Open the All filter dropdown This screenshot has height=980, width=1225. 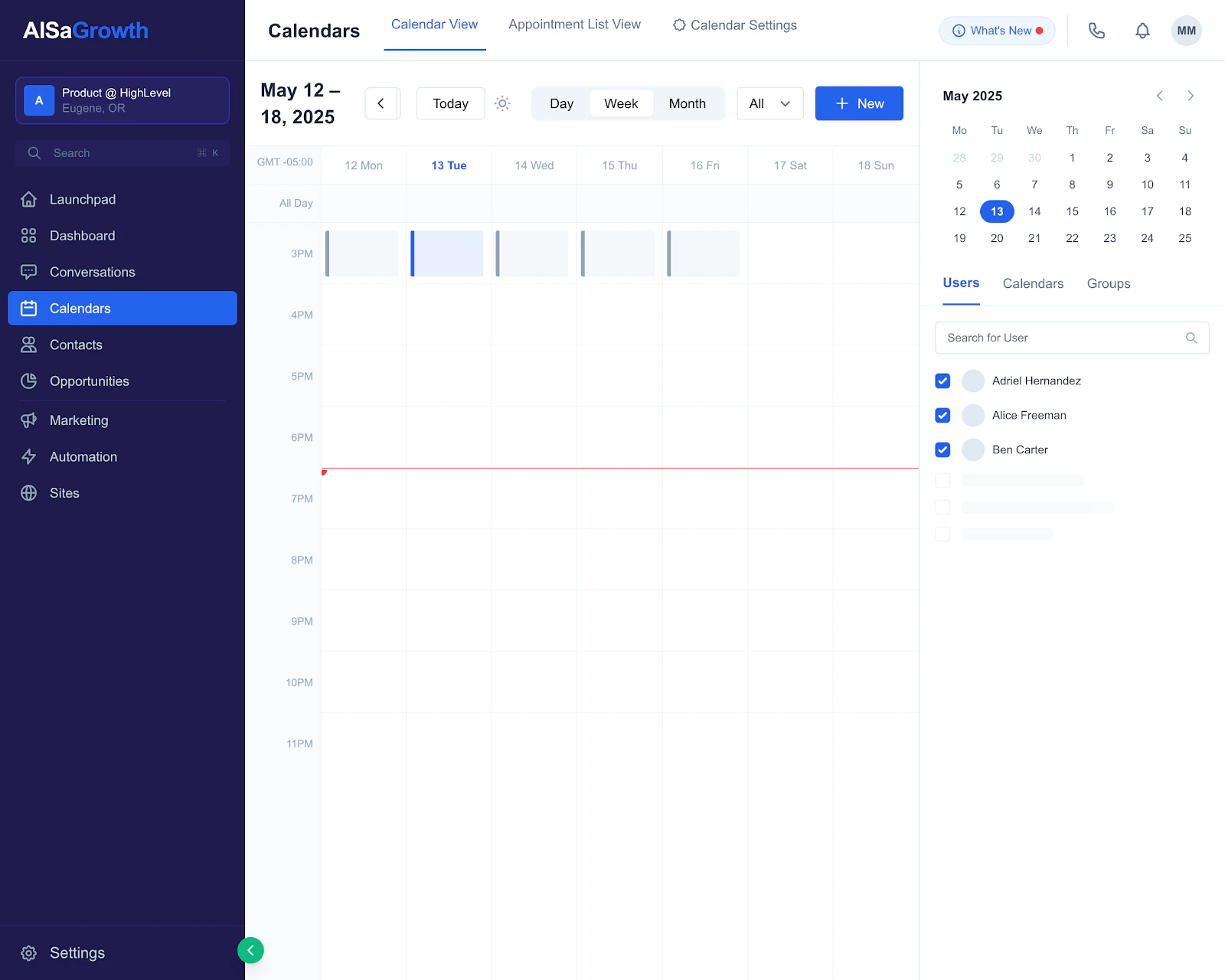(770, 103)
